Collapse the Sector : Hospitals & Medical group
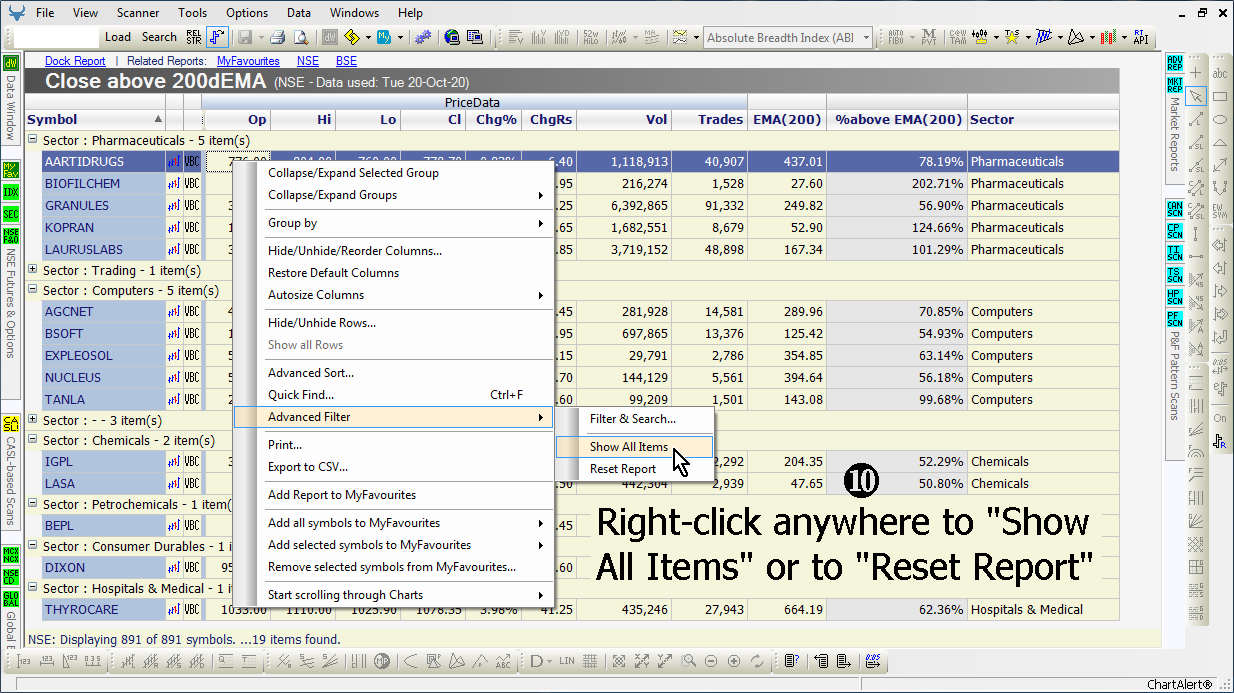1234x693 pixels. [33, 589]
